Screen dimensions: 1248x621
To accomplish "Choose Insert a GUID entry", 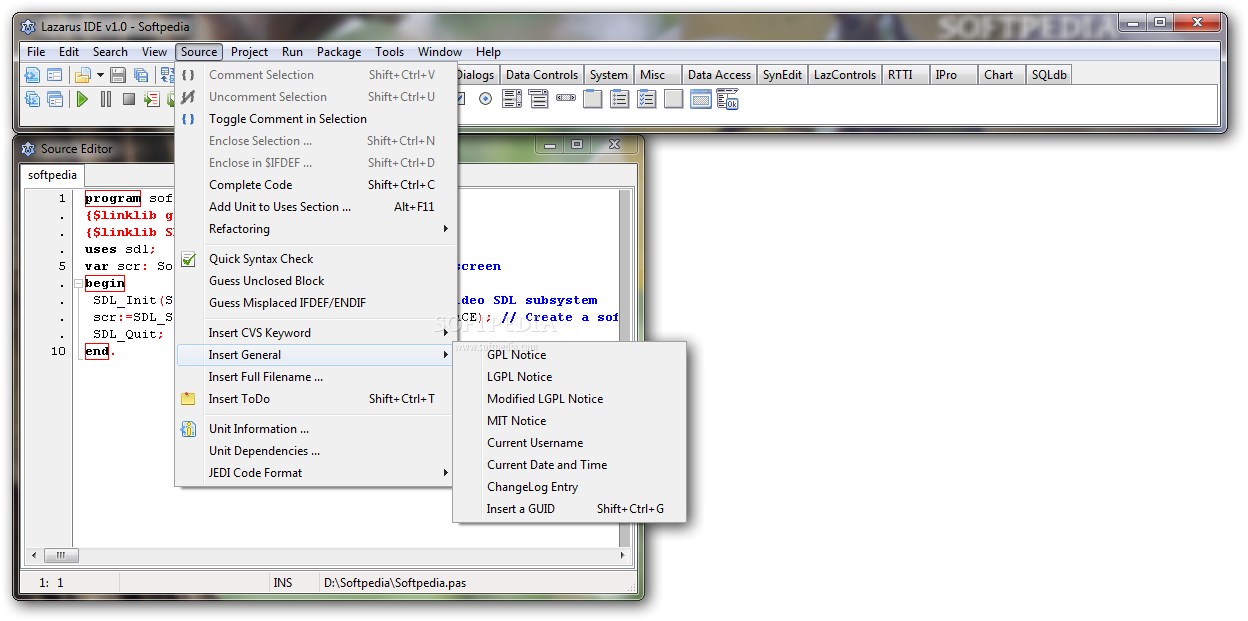I will (570, 509).
